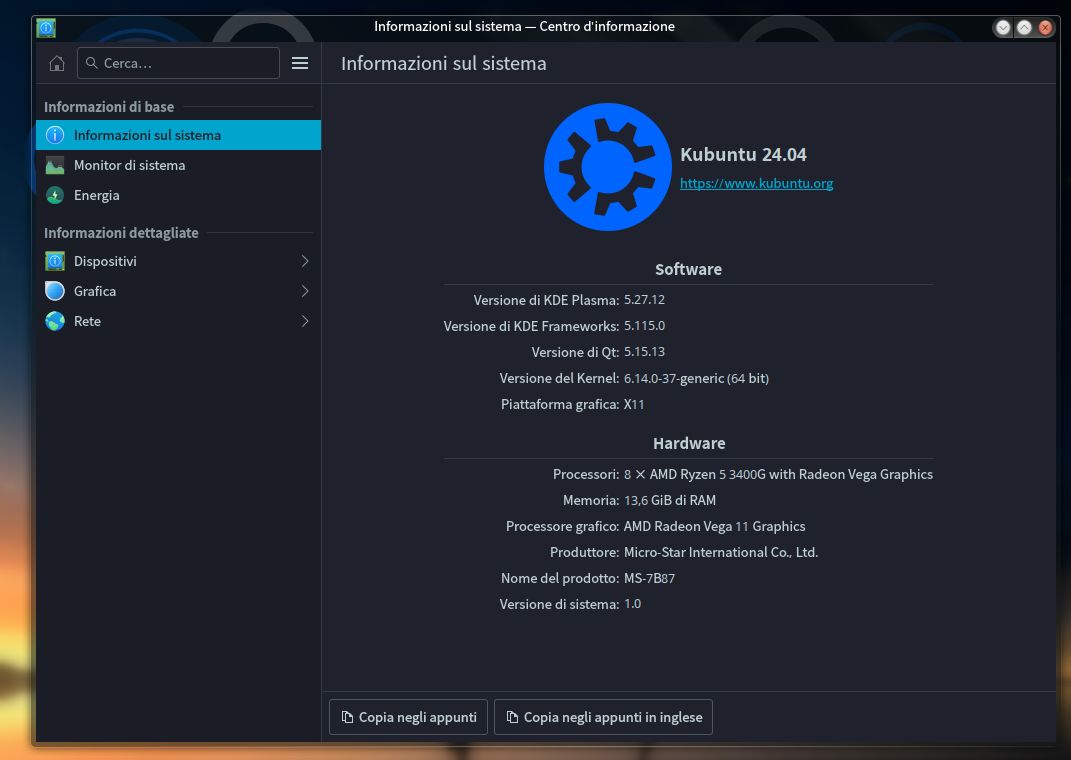This screenshot has height=760, width=1071.
Task: Click the Energia lightning icon
Action: point(55,195)
